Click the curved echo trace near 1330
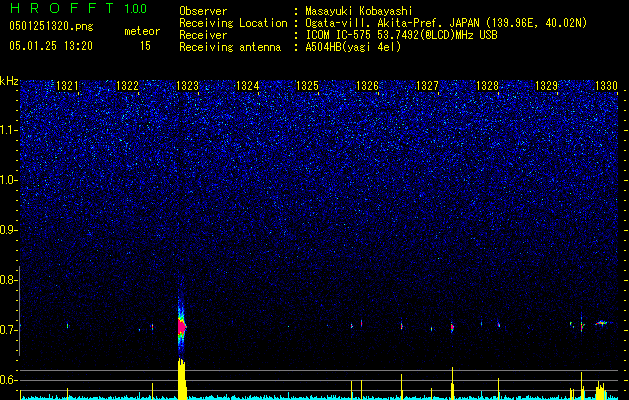This screenshot has width=629, height=400. point(601,323)
